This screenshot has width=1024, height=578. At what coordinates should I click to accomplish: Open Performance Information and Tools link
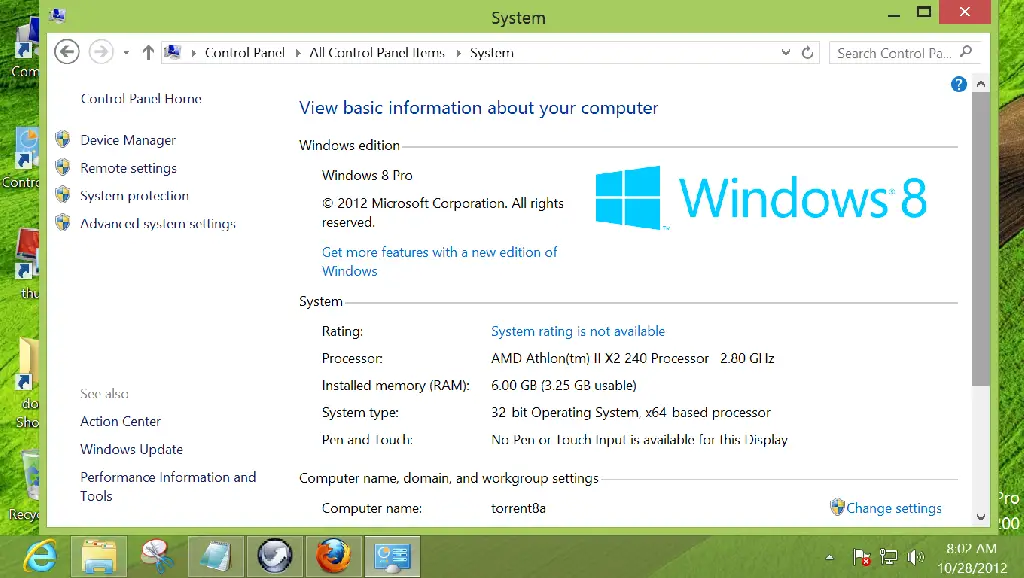point(168,487)
